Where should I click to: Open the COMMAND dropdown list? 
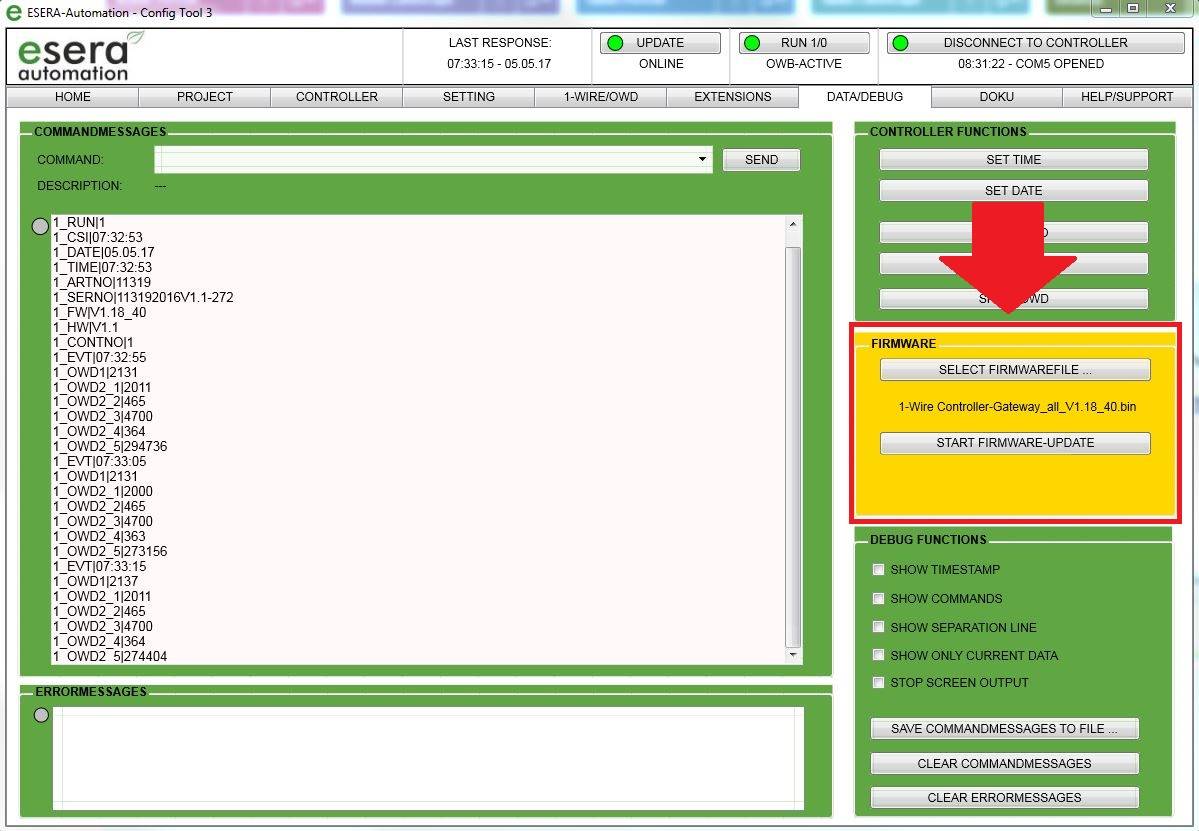[x=703, y=159]
